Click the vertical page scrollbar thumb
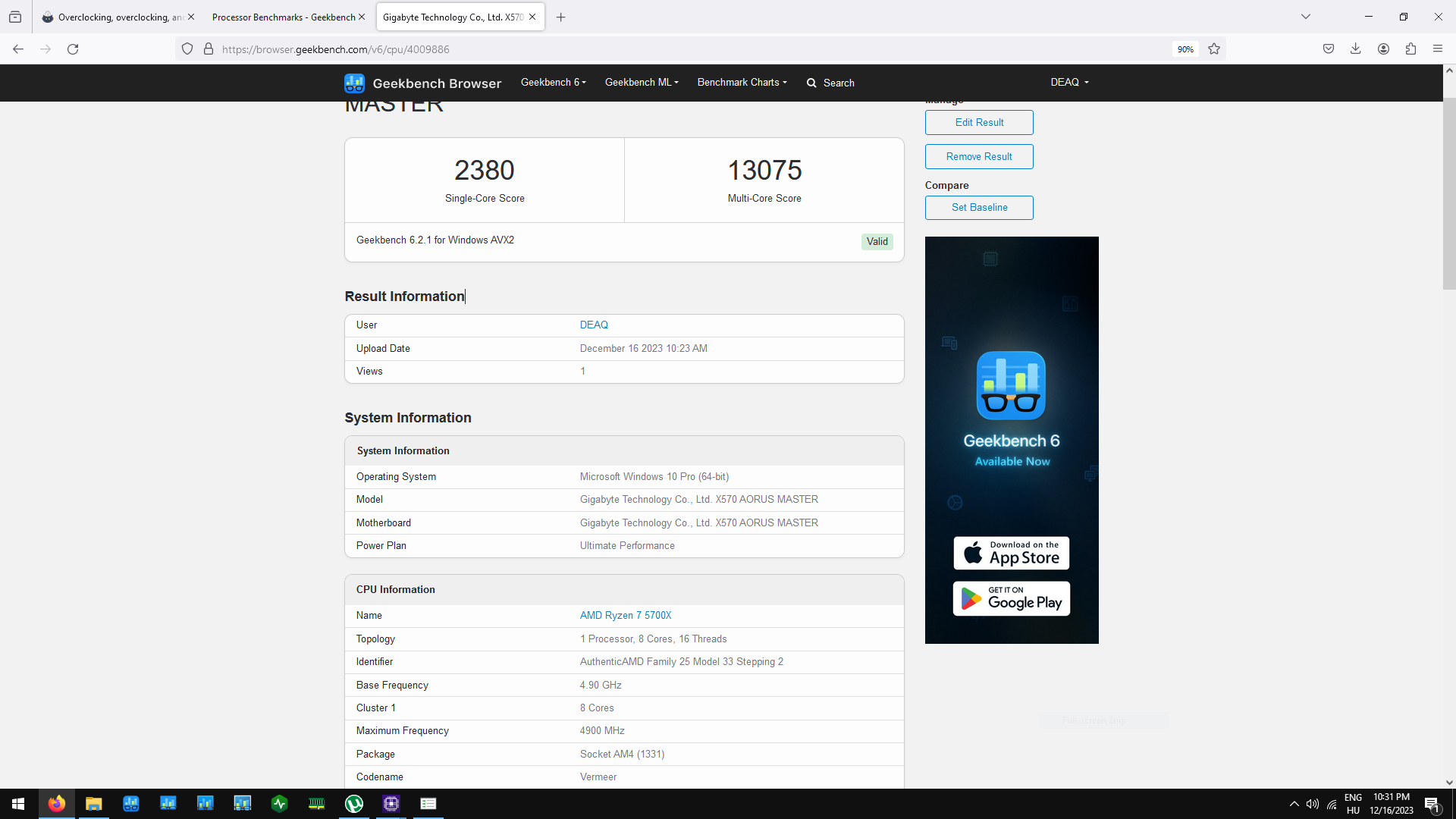1456x819 pixels. point(1449,193)
